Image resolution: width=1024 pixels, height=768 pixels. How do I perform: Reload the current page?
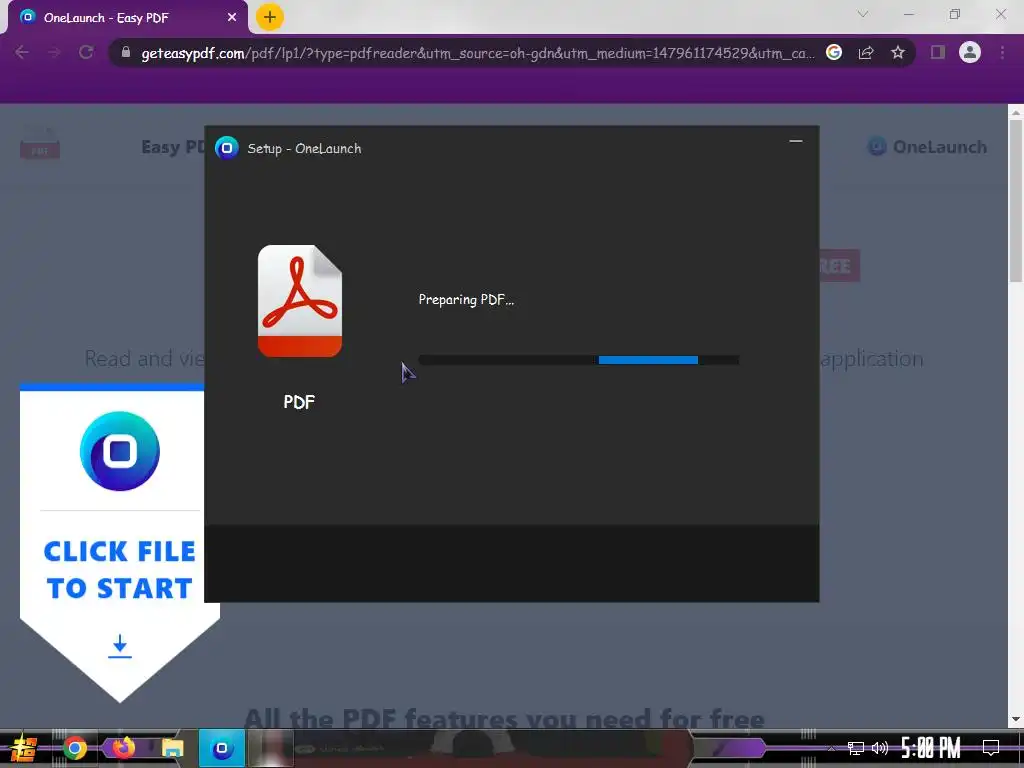coord(86,52)
